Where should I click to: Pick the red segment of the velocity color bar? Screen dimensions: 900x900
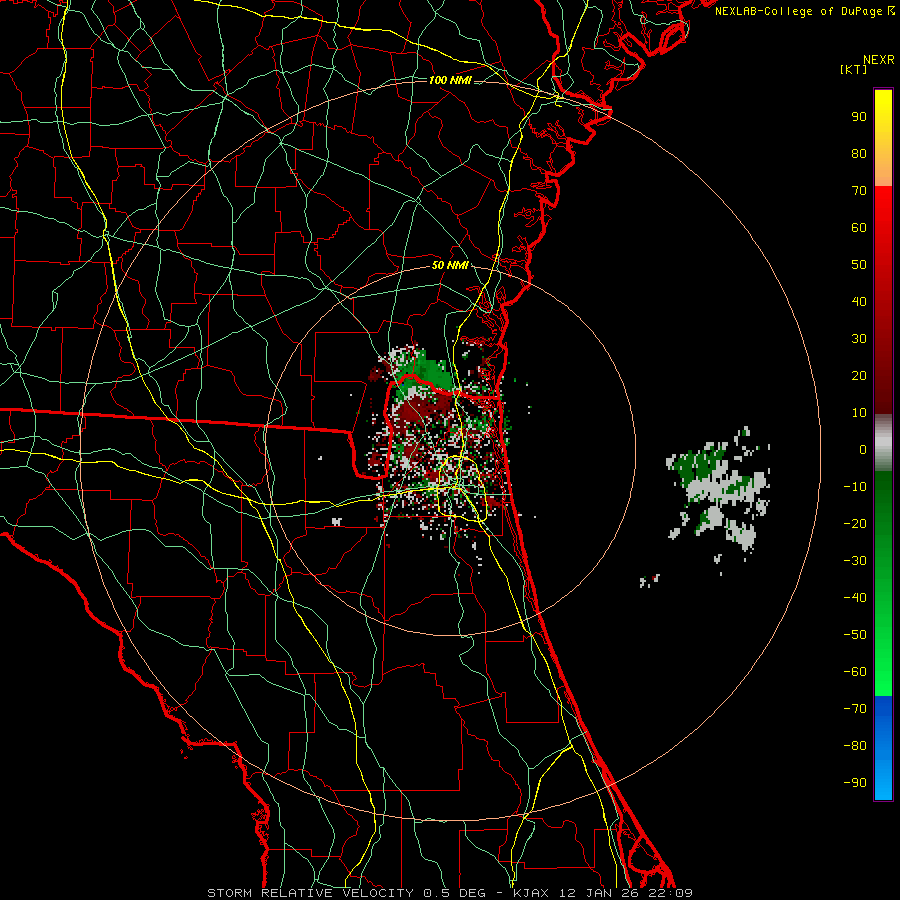pos(883,300)
